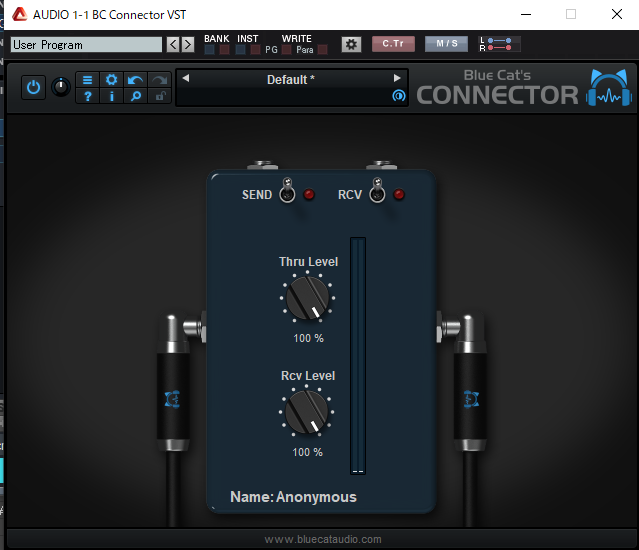
Task: Click the User Program name field
Action: 86,44
